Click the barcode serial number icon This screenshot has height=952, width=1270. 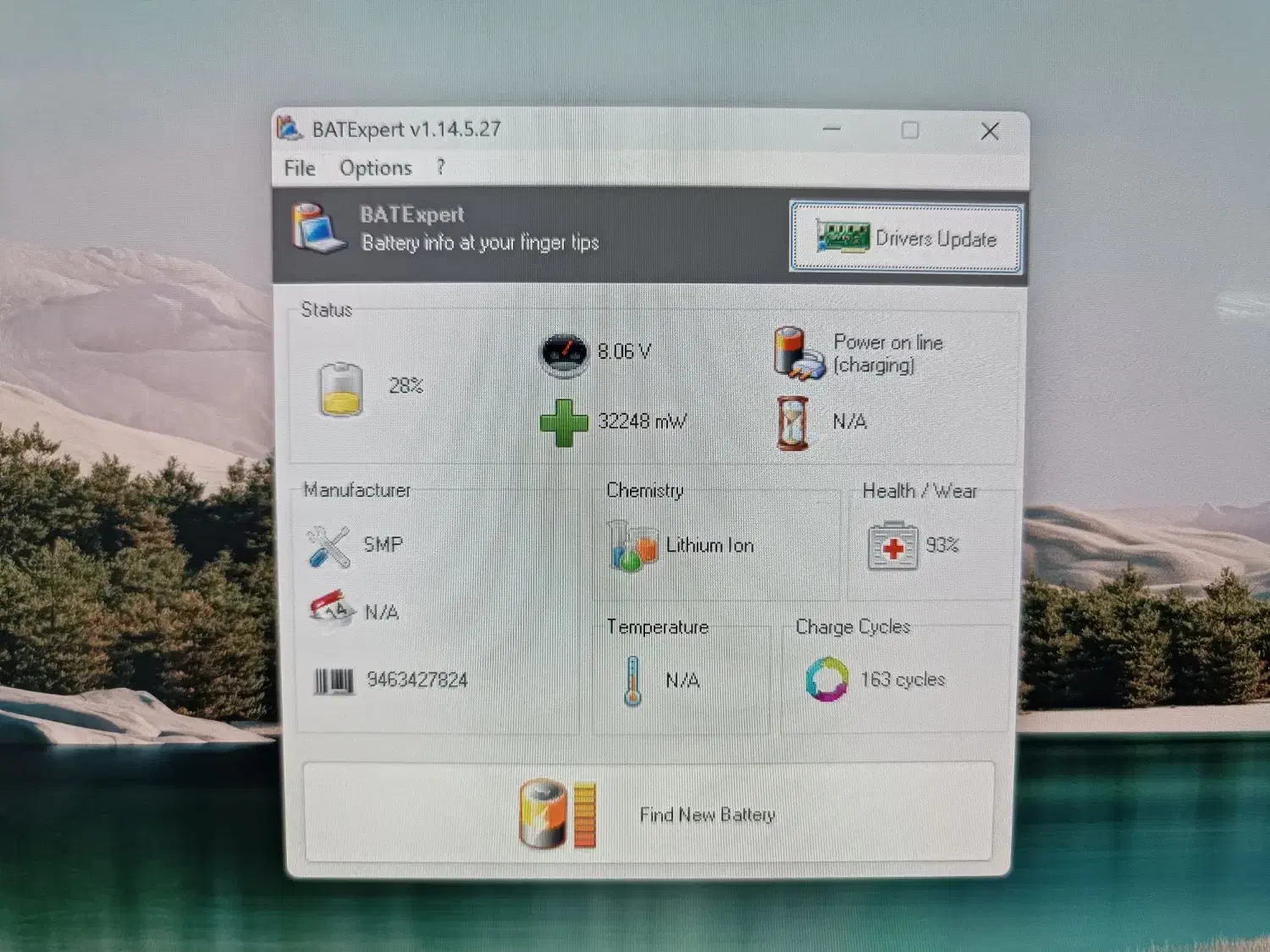(334, 681)
